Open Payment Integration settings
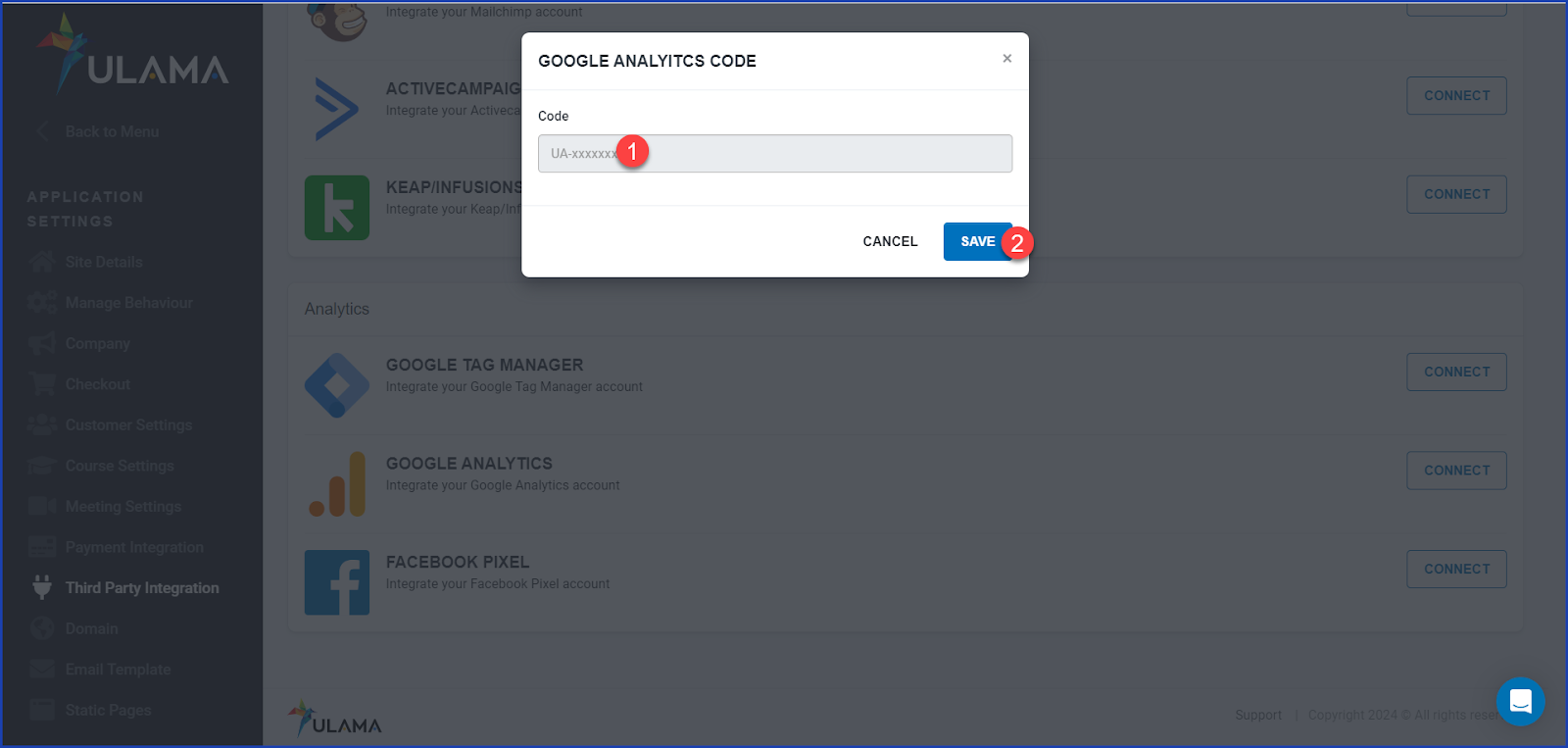 point(134,547)
